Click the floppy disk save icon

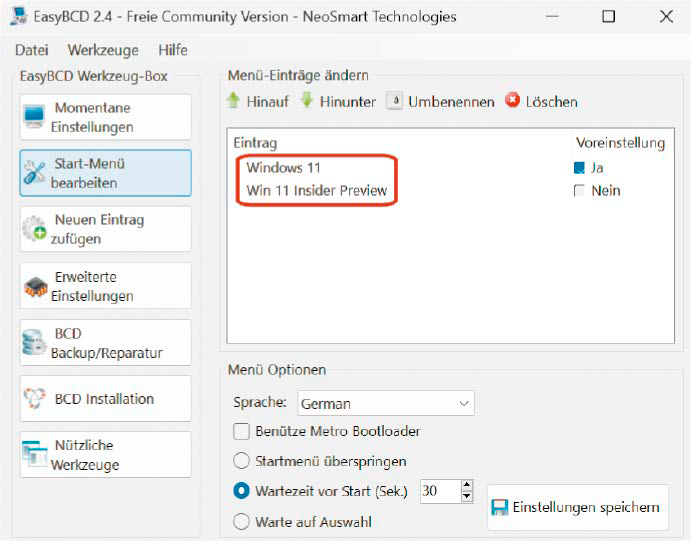(x=499, y=508)
